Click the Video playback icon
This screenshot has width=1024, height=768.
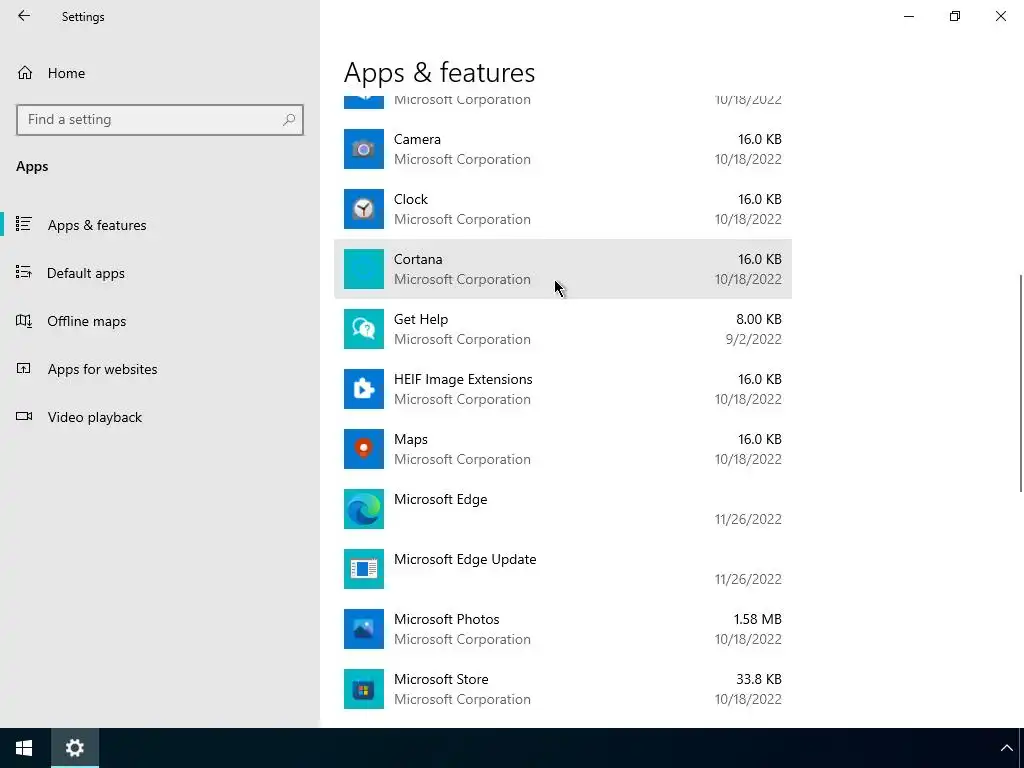point(24,417)
